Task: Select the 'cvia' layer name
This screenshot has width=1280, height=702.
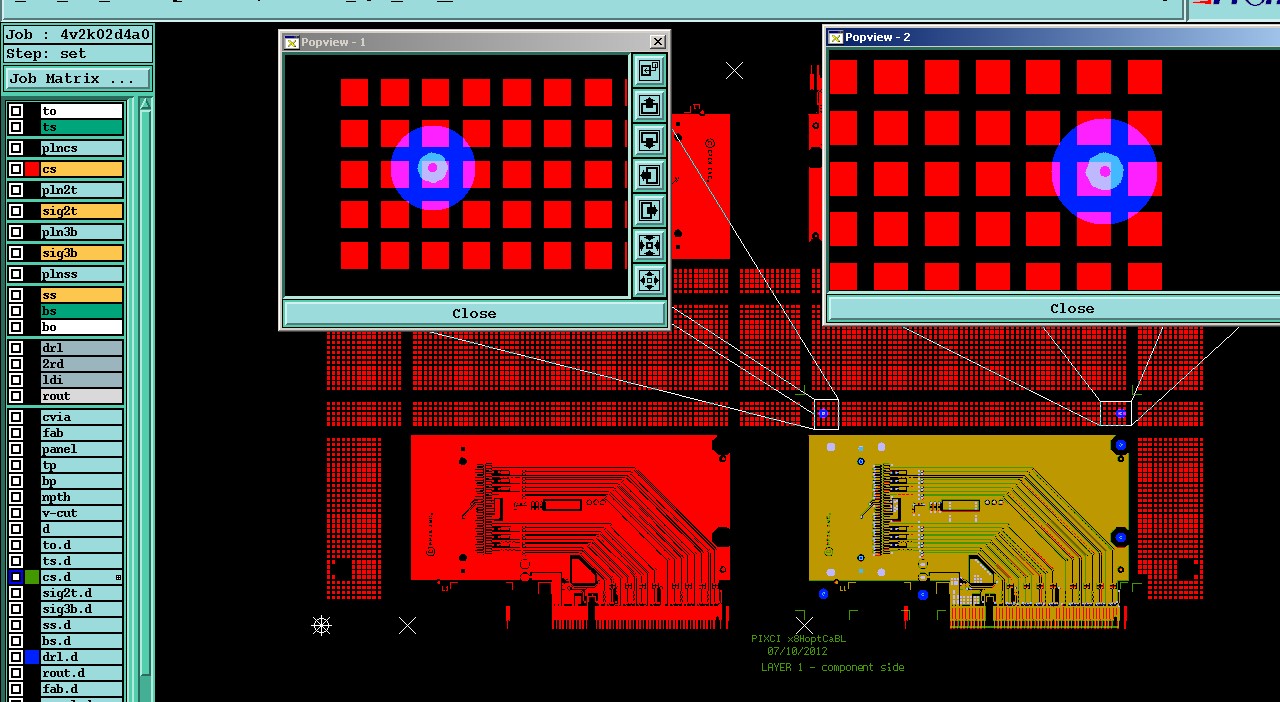Action: coord(82,417)
